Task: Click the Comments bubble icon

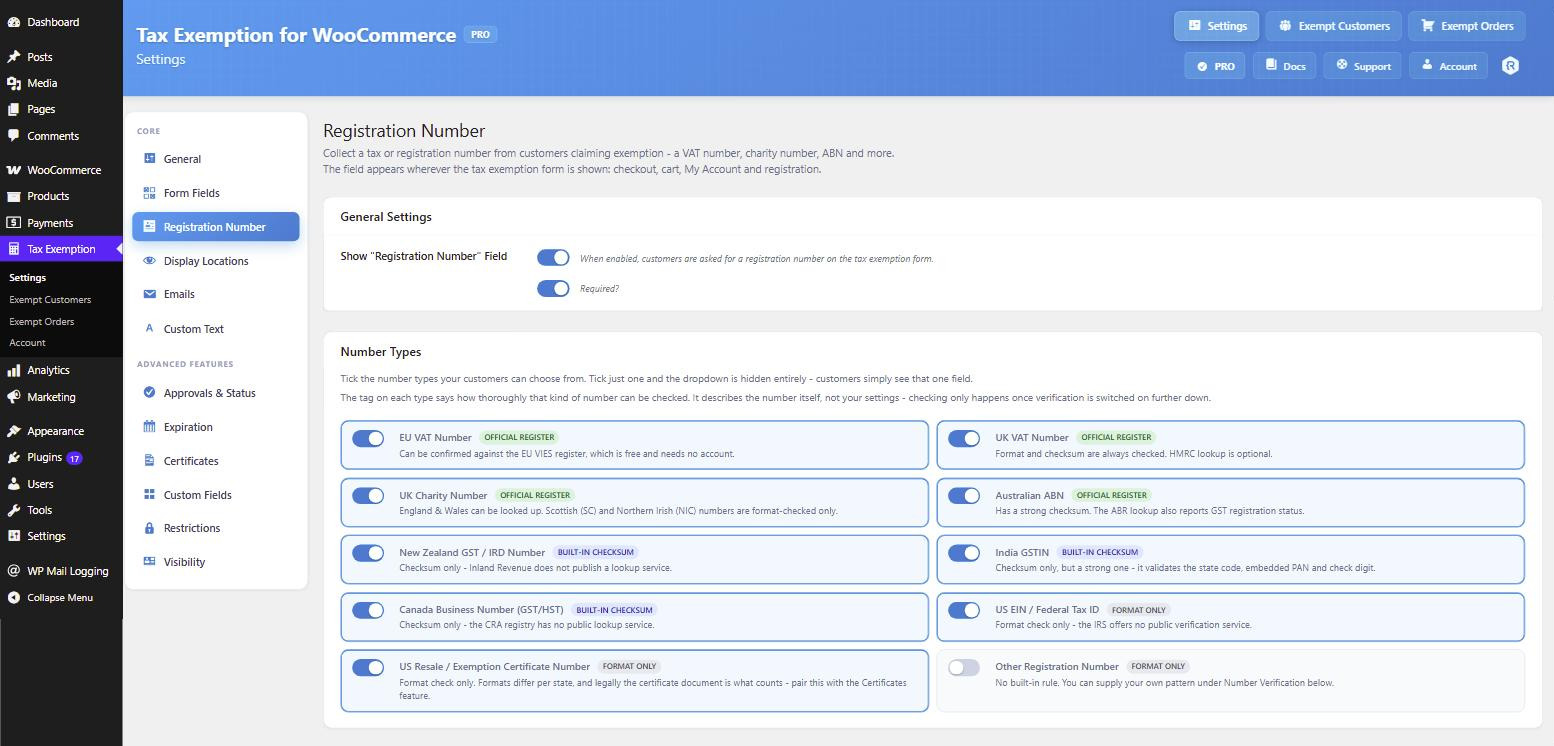Action: coord(13,136)
